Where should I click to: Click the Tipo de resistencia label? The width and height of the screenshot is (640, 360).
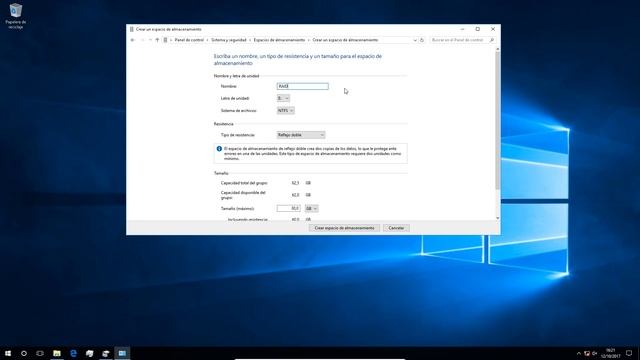tap(238, 135)
